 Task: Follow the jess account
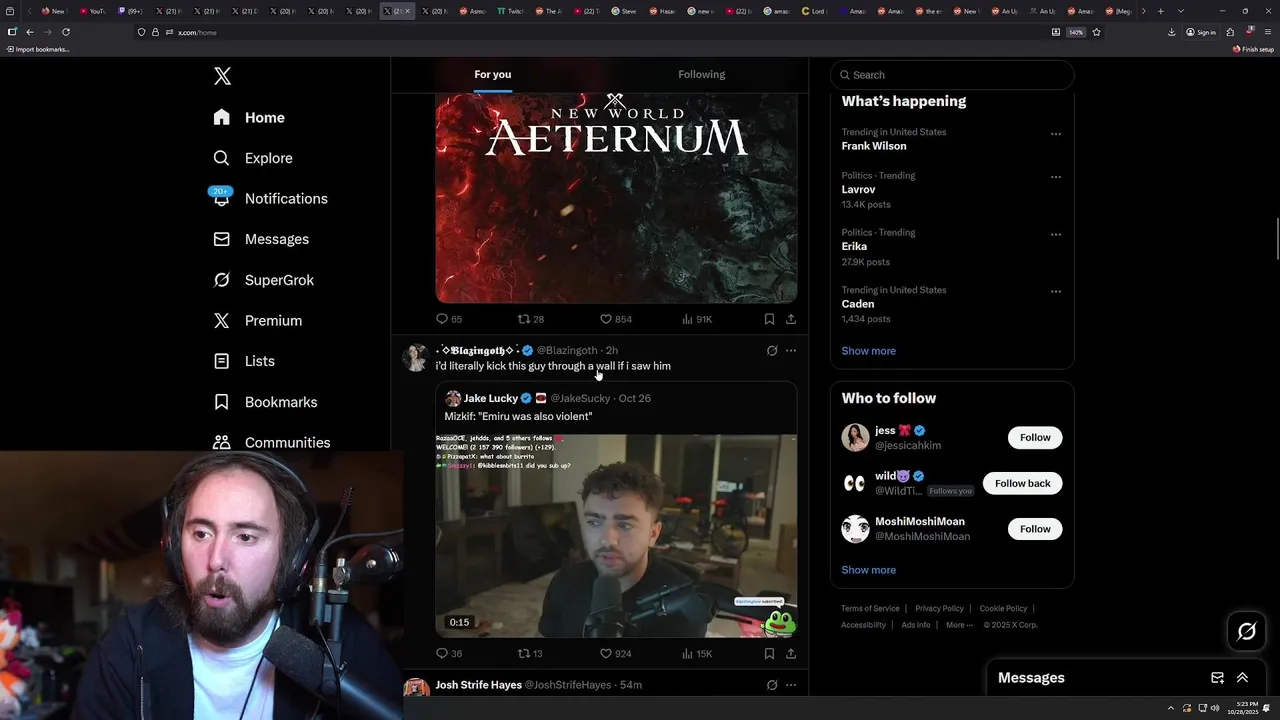pyautogui.click(x=1035, y=437)
